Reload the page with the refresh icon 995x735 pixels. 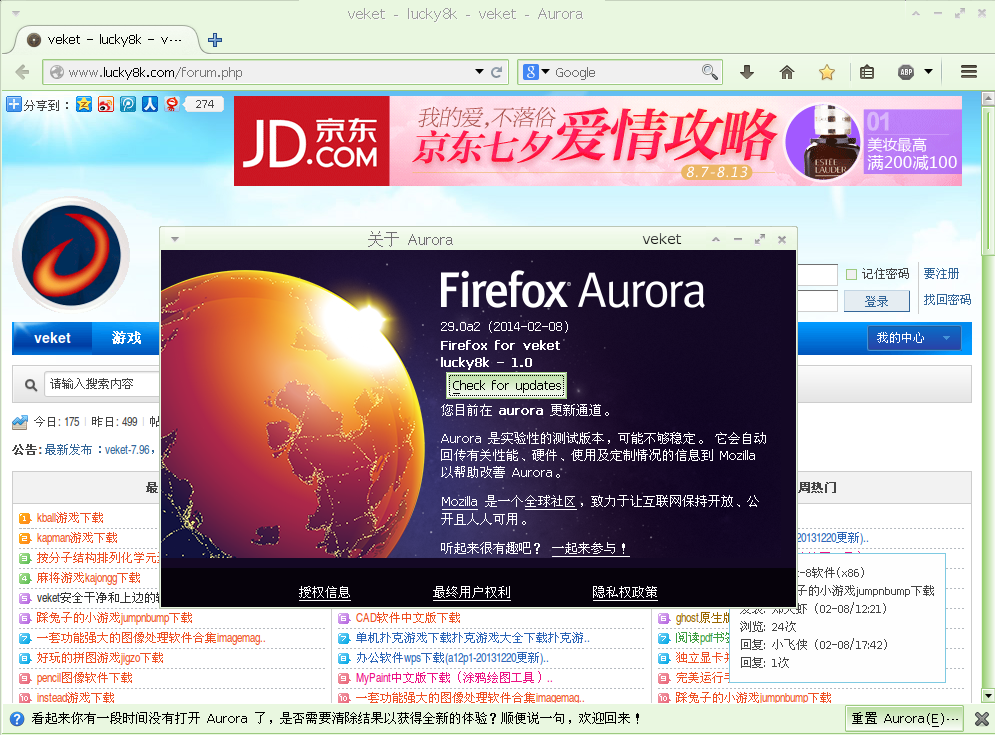pos(497,72)
